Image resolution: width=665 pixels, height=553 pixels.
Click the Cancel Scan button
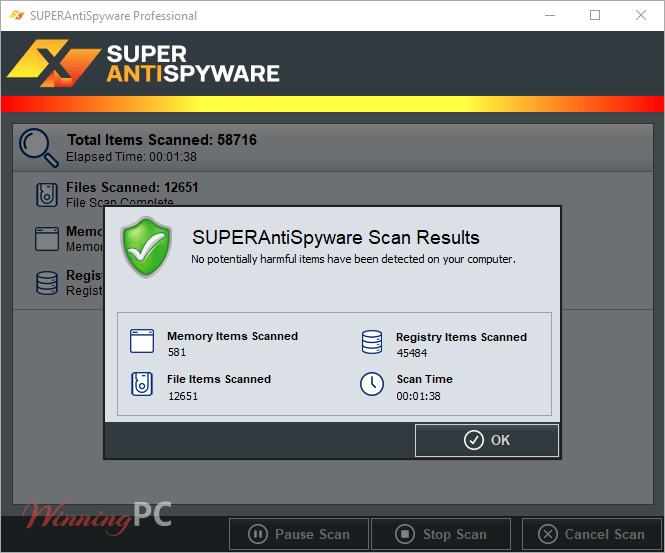[x=592, y=534]
